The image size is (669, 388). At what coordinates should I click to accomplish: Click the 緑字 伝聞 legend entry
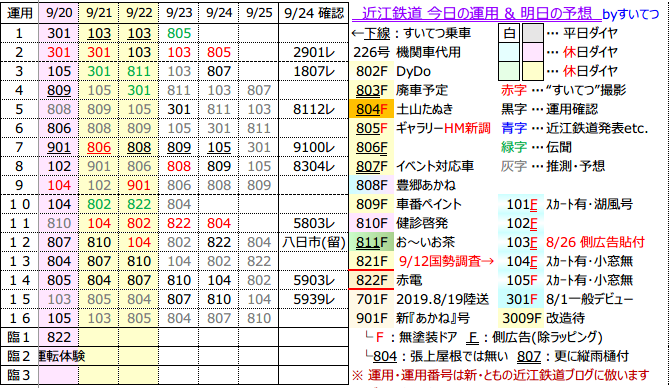[x=536, y=147]
